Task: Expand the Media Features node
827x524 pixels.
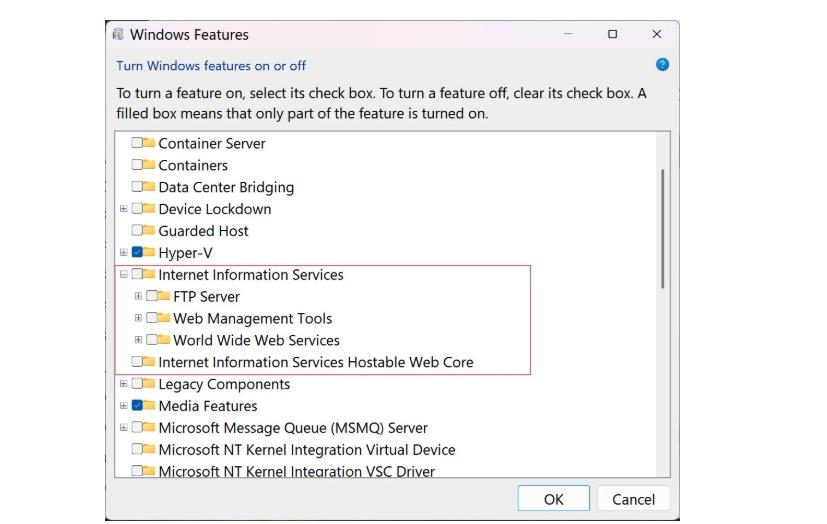Action: tap(123, 405)
